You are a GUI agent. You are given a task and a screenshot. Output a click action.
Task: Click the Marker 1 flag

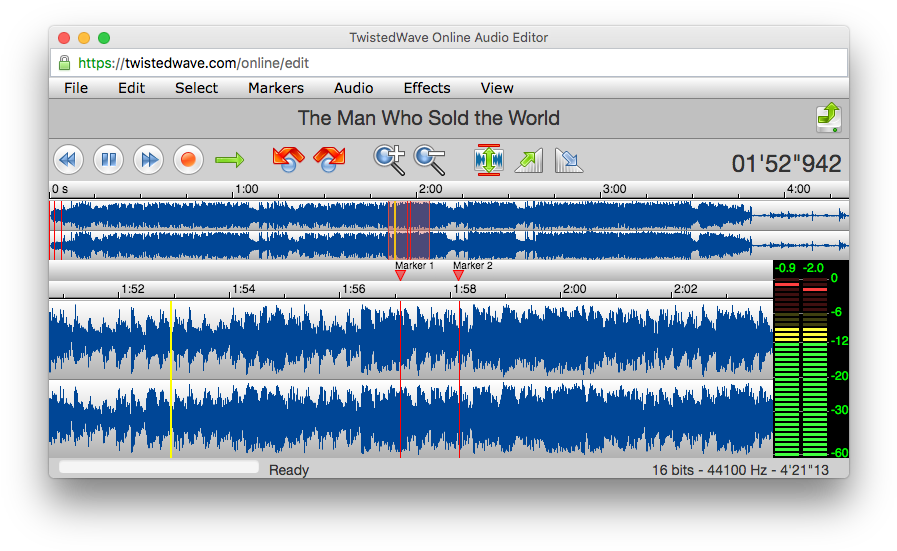[x=400, y=275]
